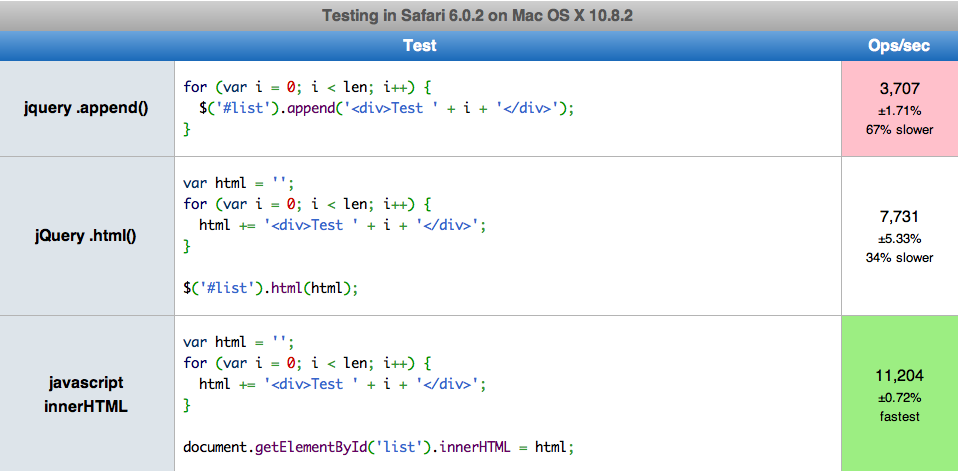Click the document.getElementById innerHTML line
Image resolution: width=959 pixels, height=471 pixels.
(379, 447)
